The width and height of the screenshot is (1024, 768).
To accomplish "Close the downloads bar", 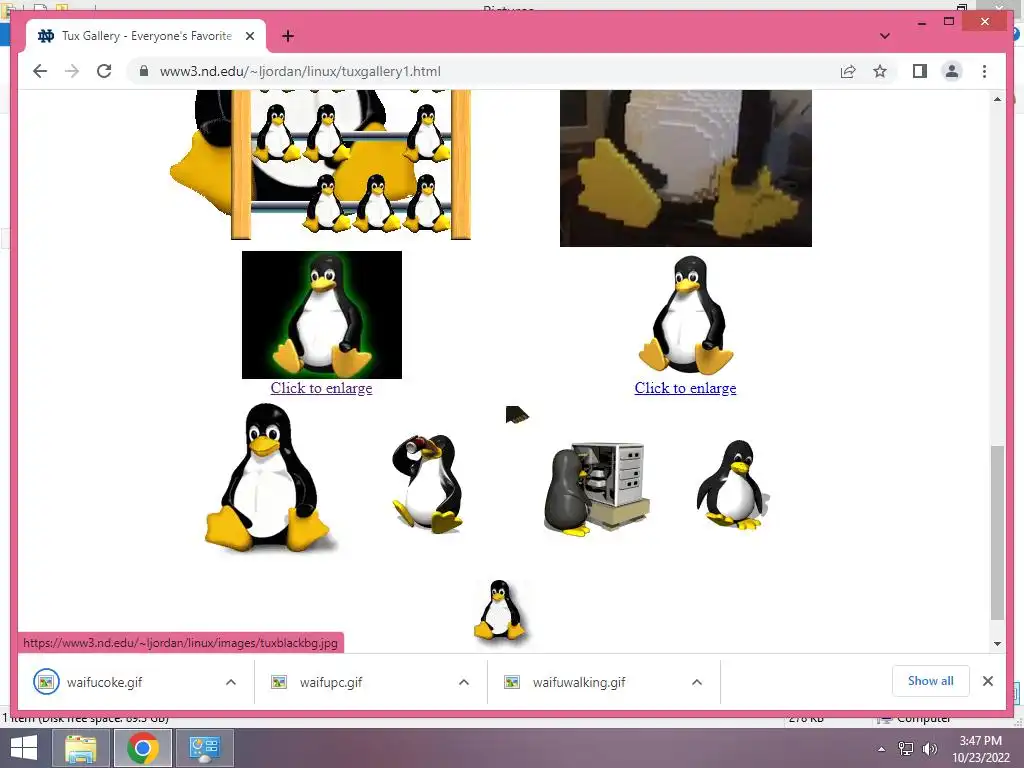I will click(988, 681).
